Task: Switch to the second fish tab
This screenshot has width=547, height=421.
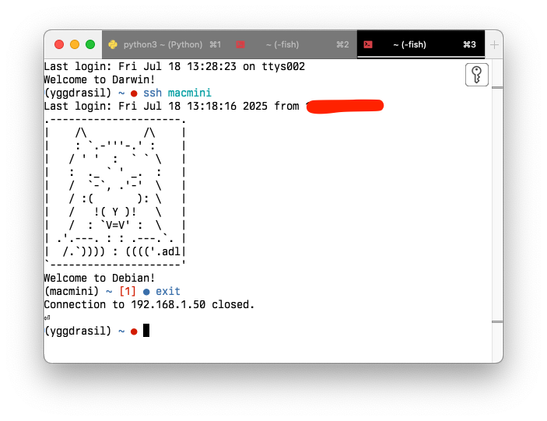Action: 293,44
